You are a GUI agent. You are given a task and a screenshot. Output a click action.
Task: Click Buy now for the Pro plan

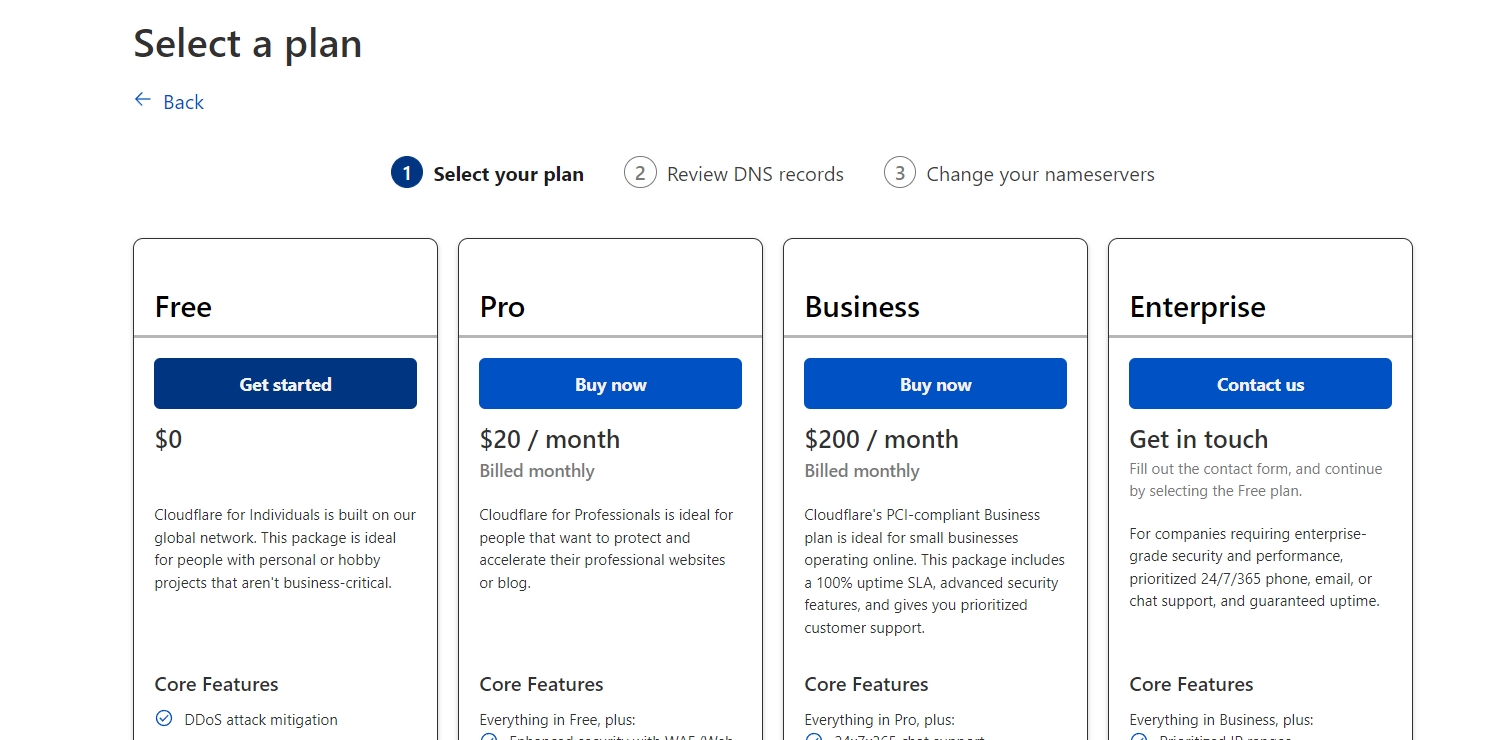coord(610,384)
